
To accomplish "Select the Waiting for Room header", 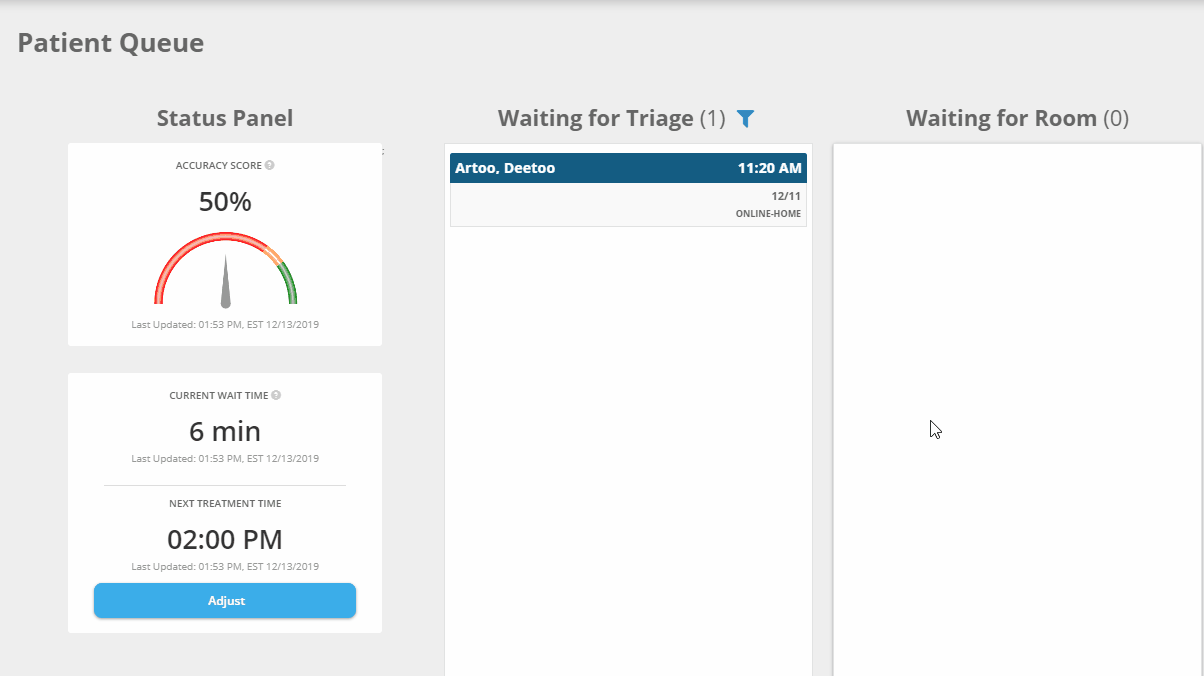I will tap(1002, 118).
